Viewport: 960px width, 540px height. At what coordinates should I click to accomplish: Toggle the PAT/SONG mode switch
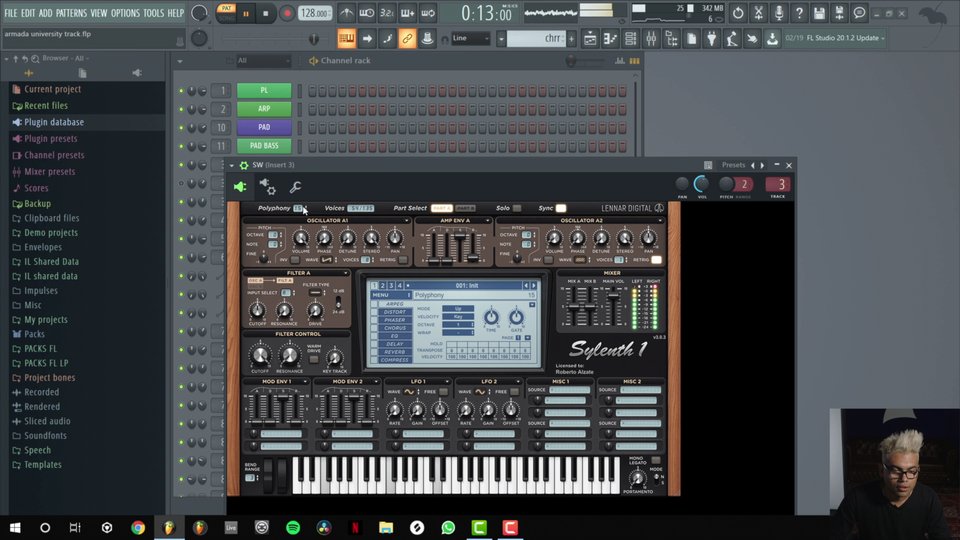pos(226,12)
